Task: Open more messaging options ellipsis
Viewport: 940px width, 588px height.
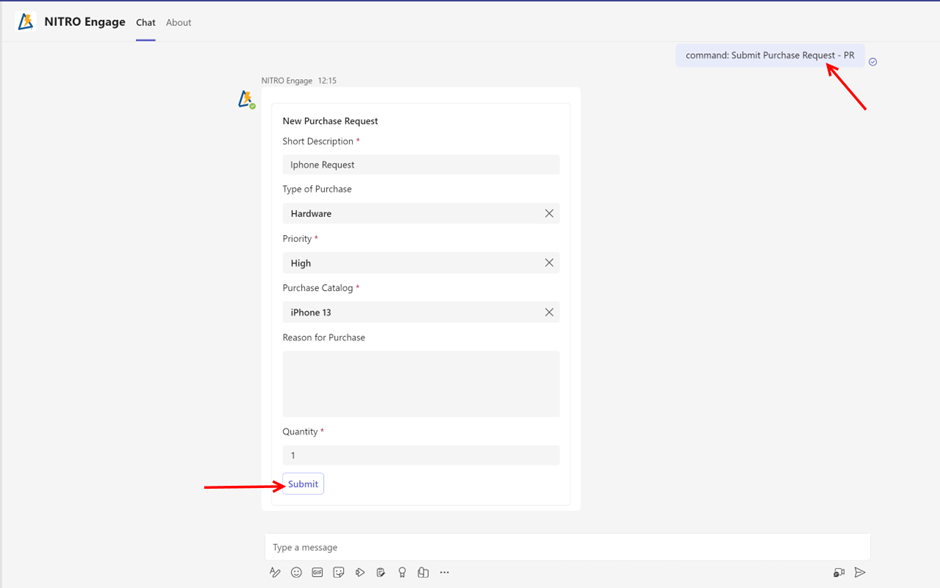Action: (x=444, y=573)
